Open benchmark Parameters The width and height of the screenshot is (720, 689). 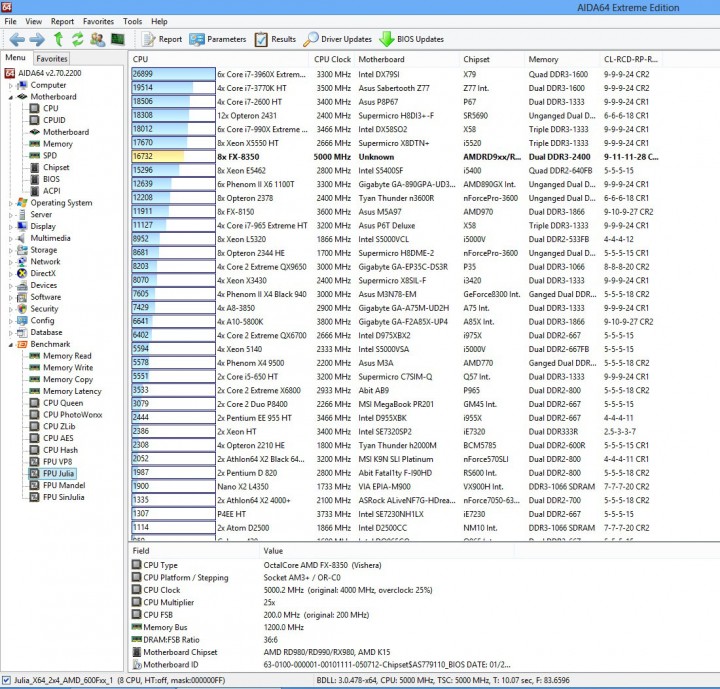[218, 40]
